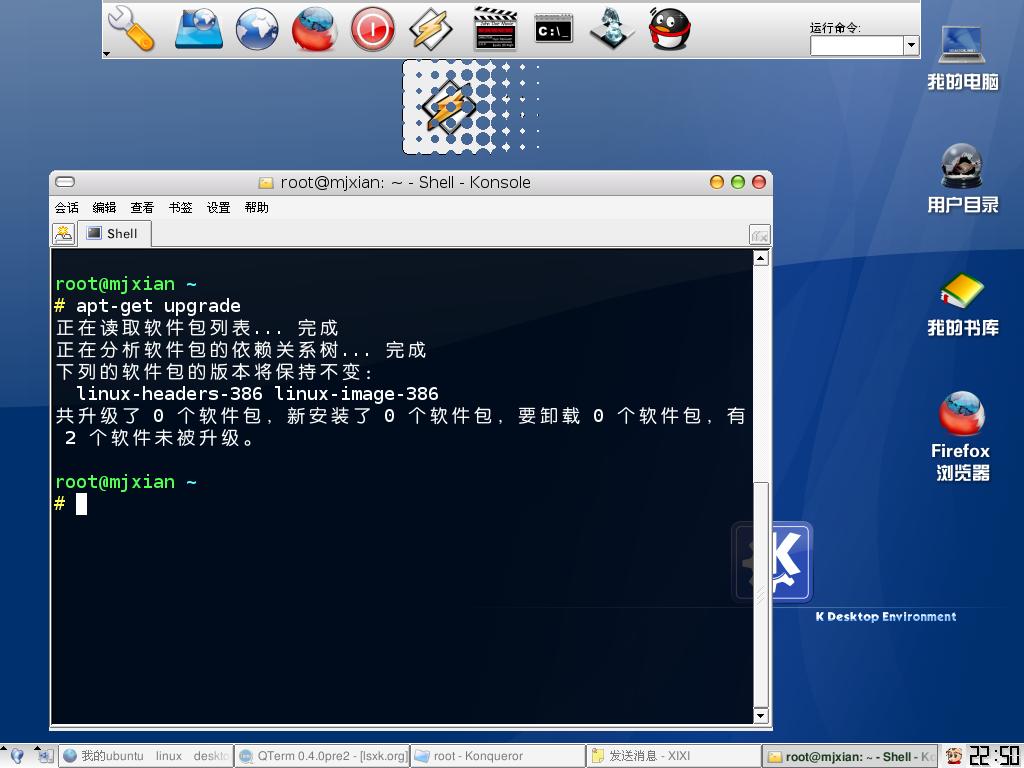Switch to root - Konqueror taskbar entry
This screenshot has width=1024, height=768.
498,756
